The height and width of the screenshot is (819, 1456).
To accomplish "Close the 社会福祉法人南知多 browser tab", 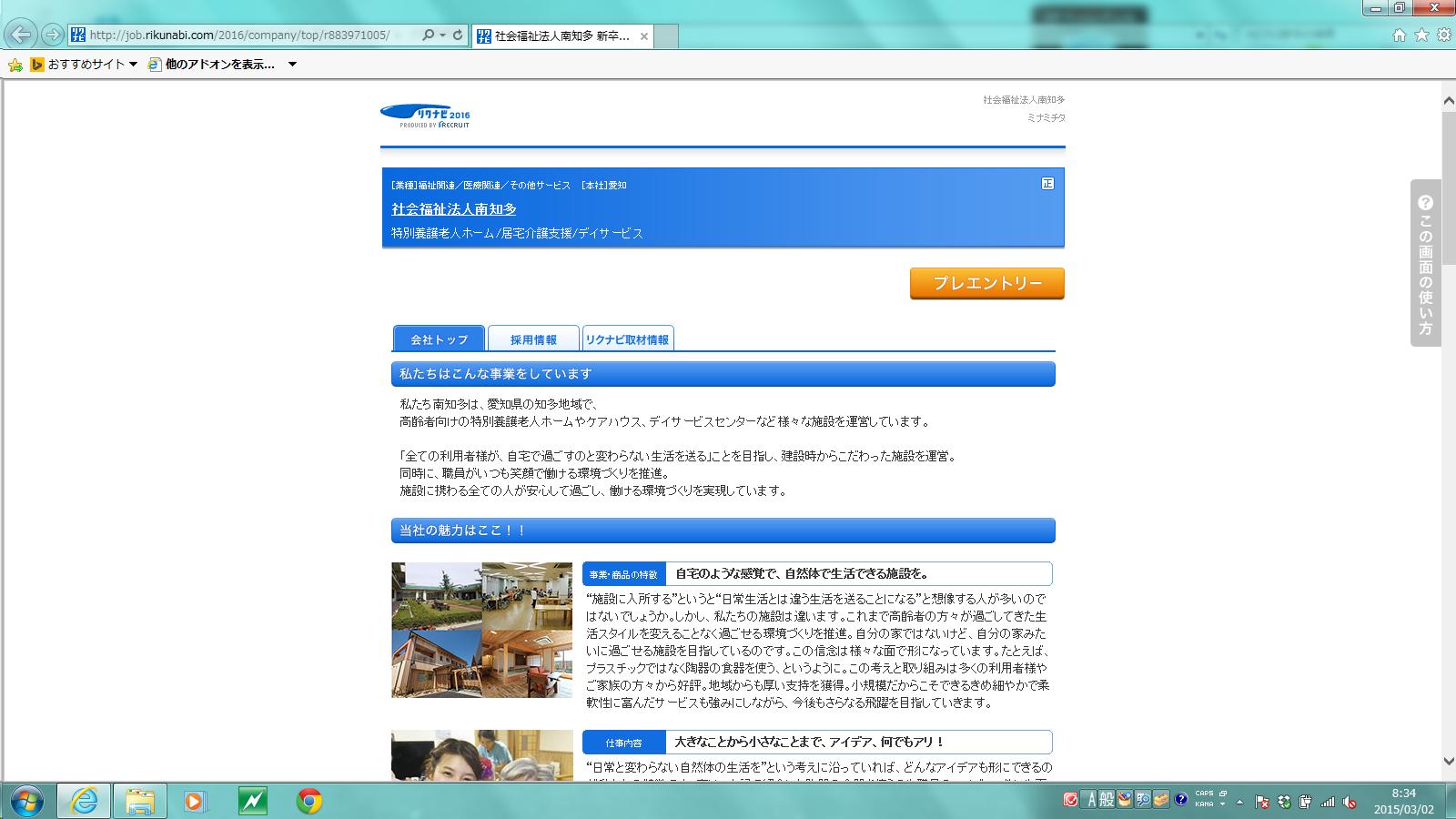I will pos(644,36).
